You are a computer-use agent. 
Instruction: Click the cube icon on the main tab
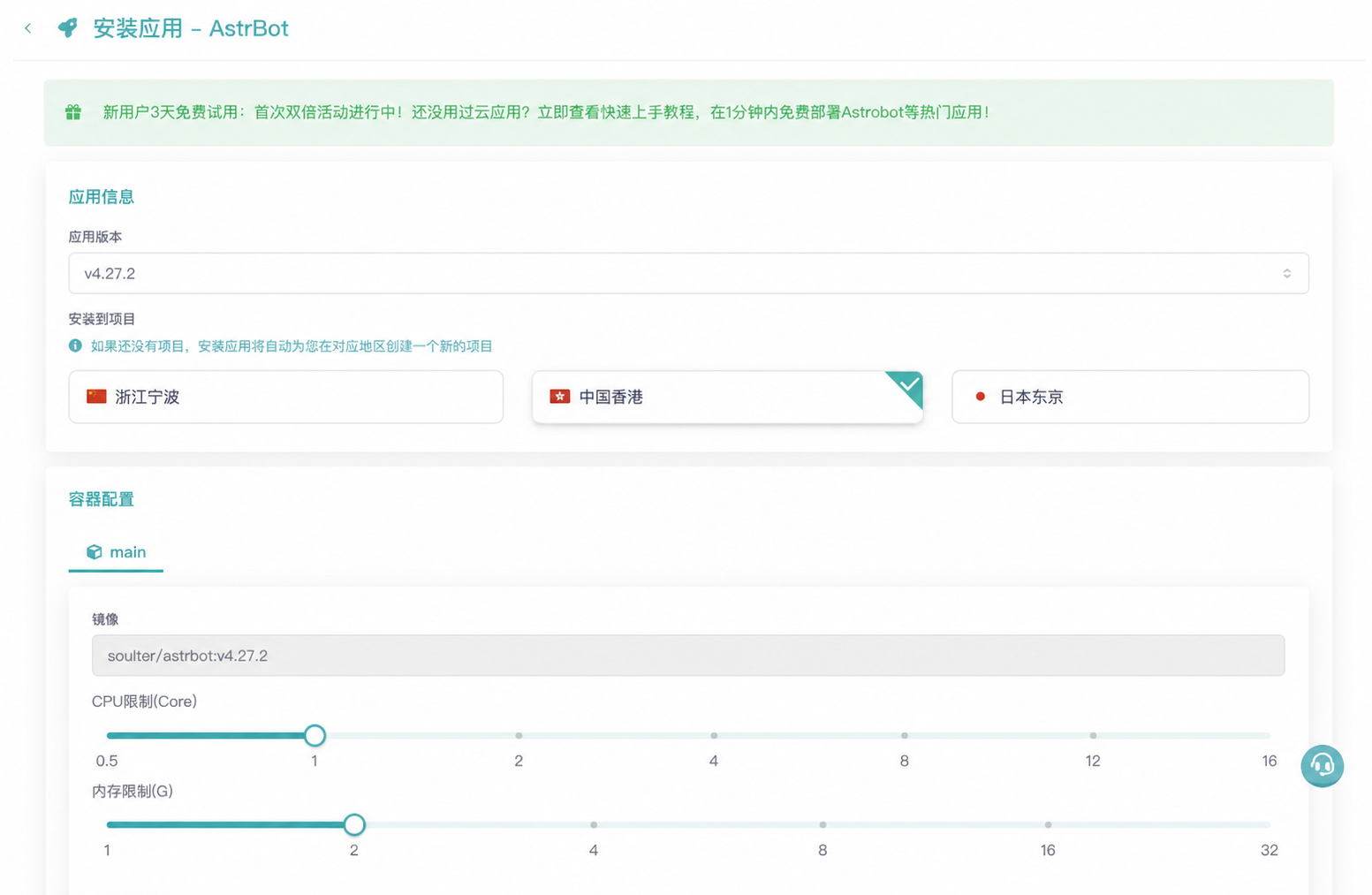[x=95, y=552]
